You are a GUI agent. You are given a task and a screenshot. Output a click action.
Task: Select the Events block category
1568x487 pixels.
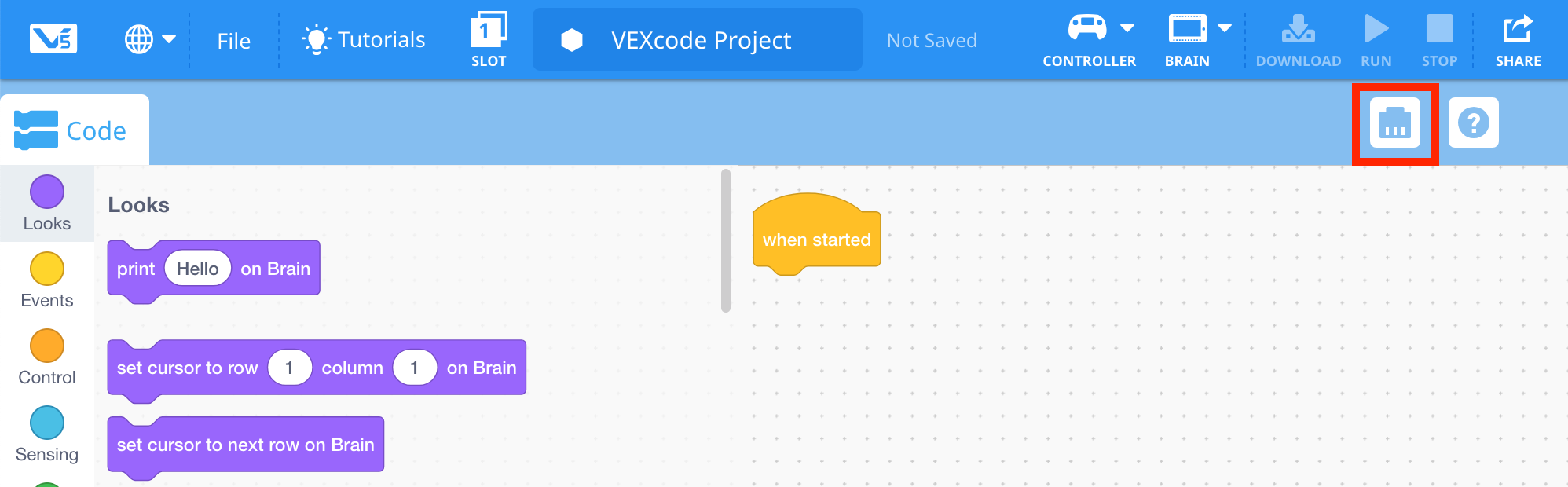pos(46,267)
